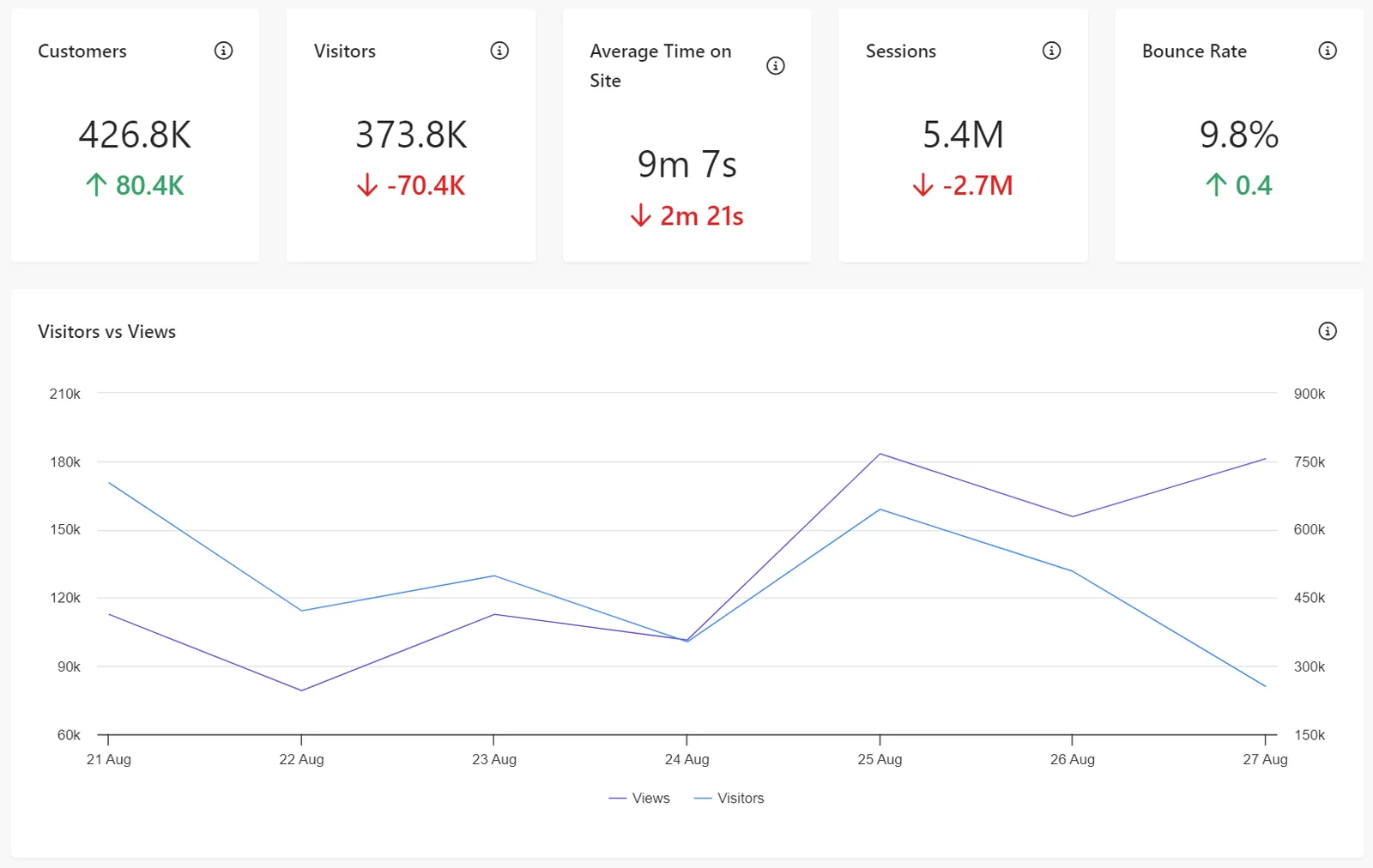Click the 60k left axis label
1373x868 pixels.
click(69, 735)
